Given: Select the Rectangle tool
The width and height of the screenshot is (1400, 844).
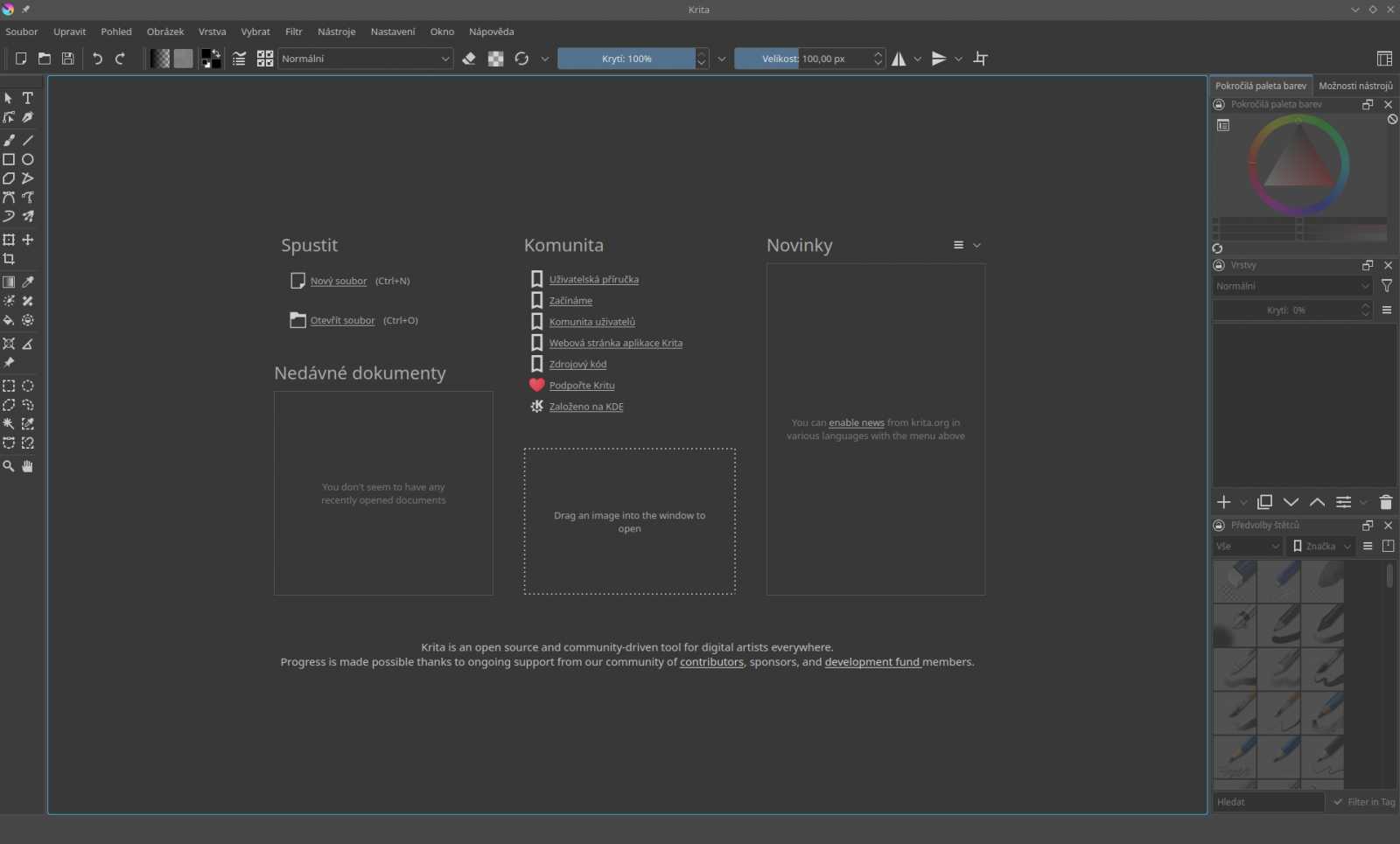Looking at the screenshot, I should pyautogui.click(x=9, y=159).
